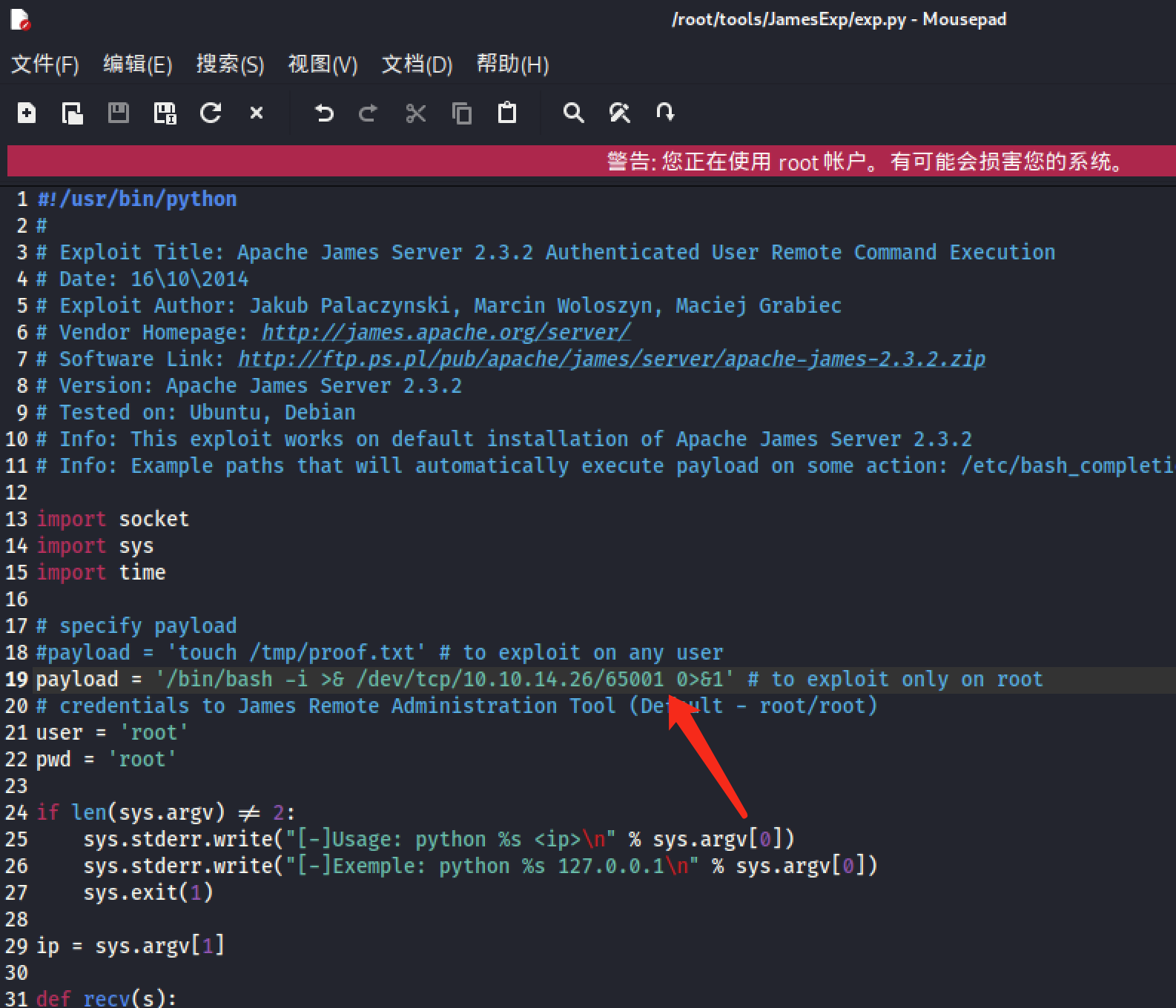
Task: Paste from clipboard icon
Action: point(507,113)
